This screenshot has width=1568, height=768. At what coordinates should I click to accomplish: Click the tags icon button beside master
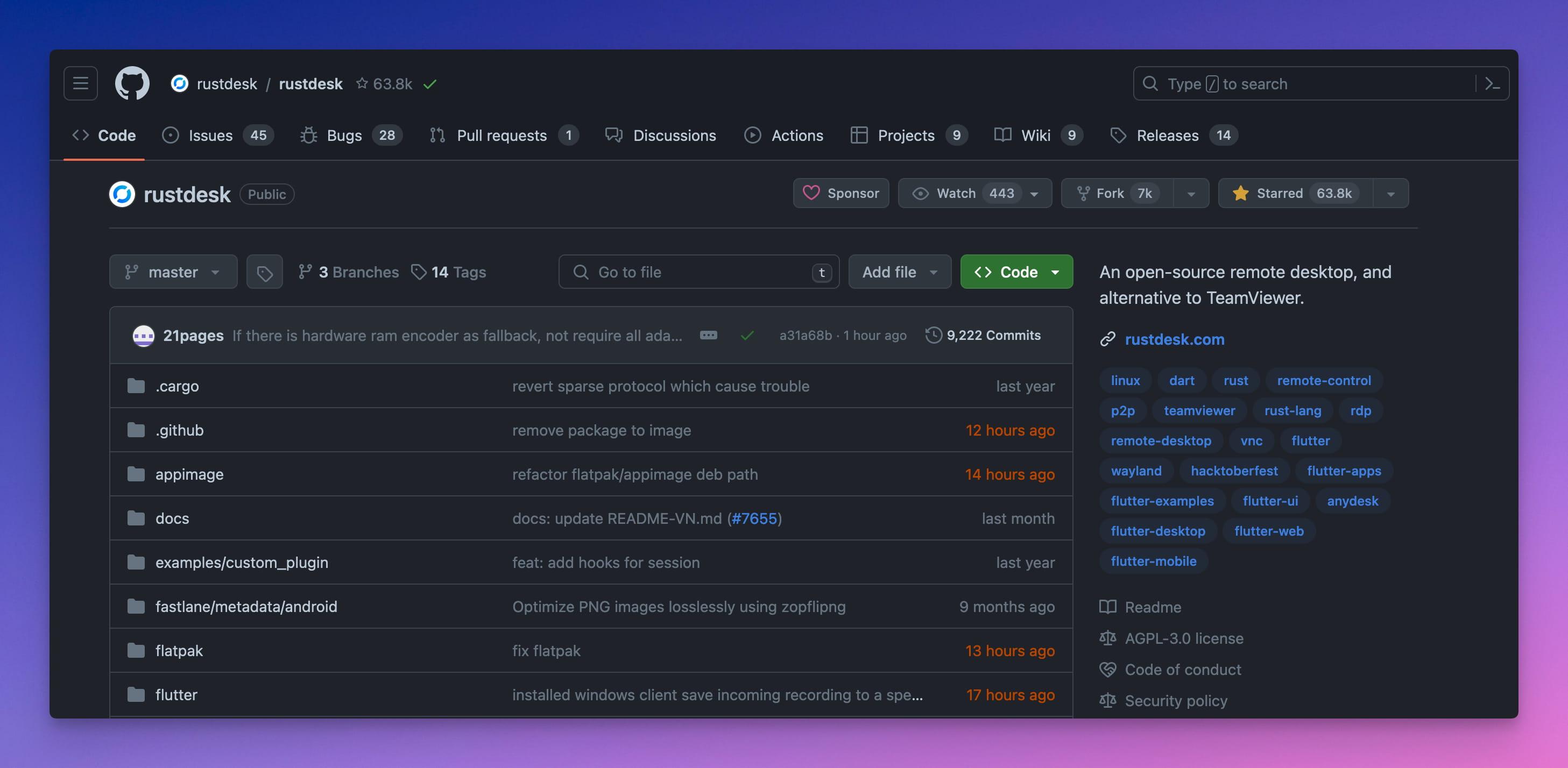(264, 272)
